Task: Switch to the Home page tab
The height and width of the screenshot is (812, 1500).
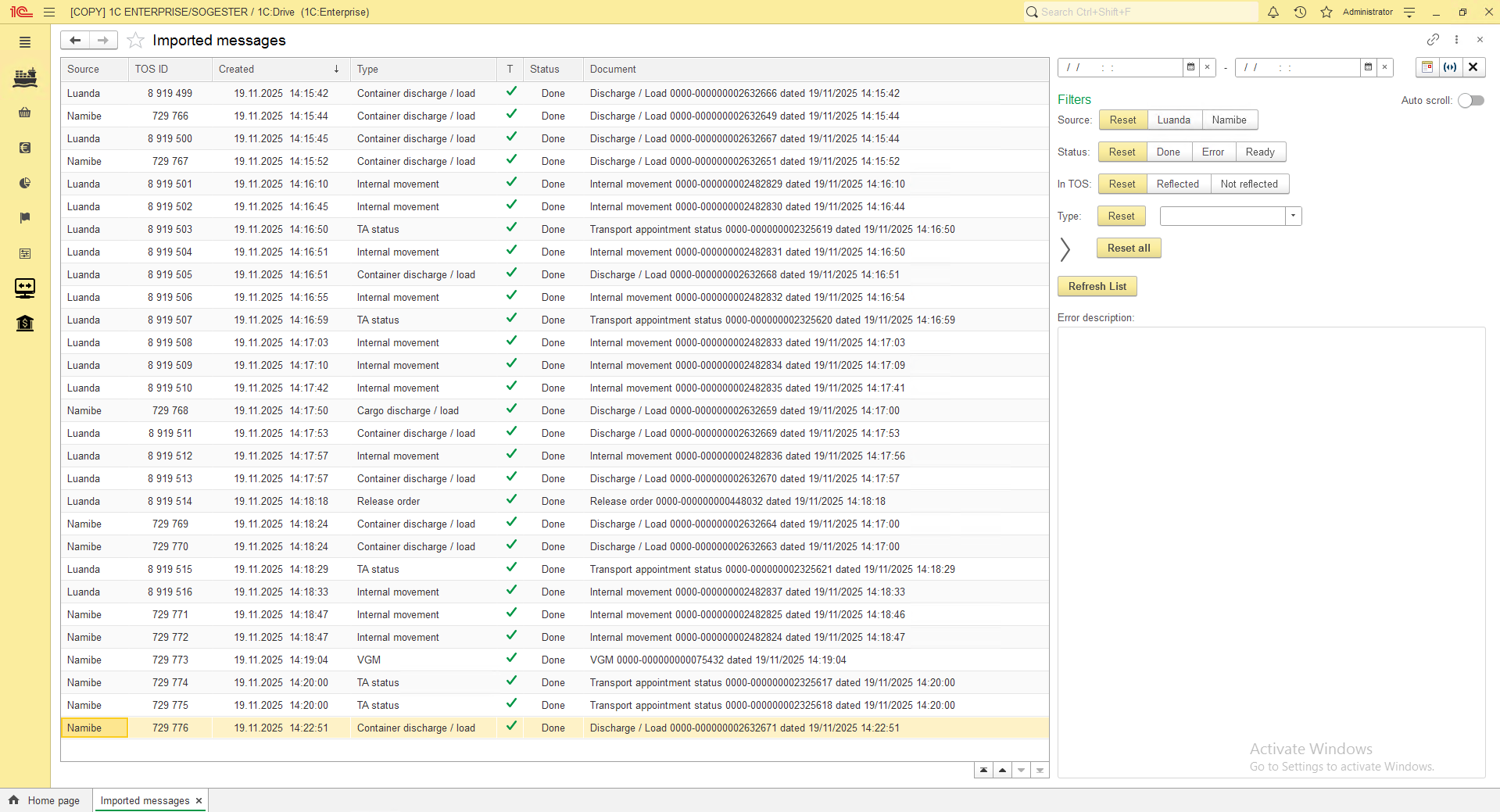Action: point(45,800)
